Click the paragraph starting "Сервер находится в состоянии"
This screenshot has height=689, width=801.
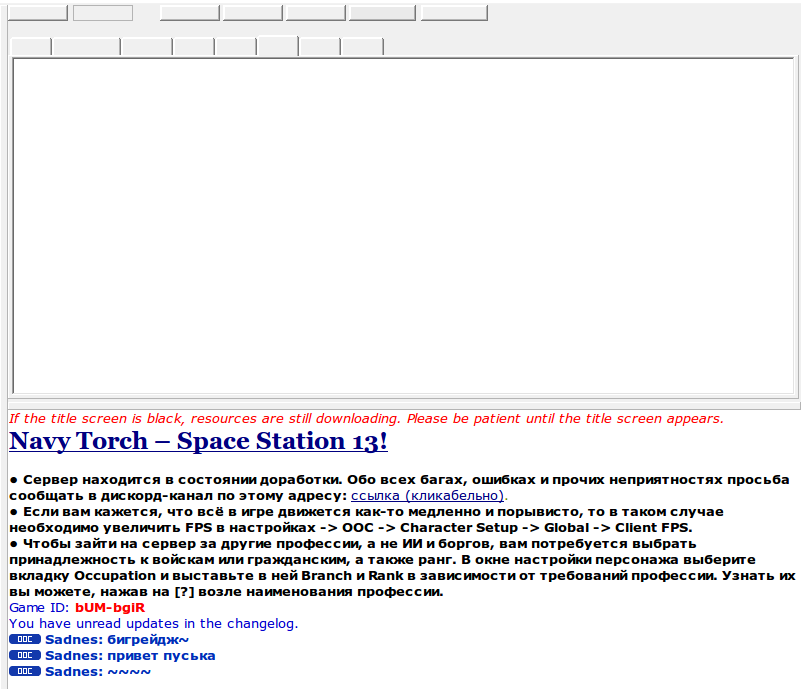tap(399, 487)
